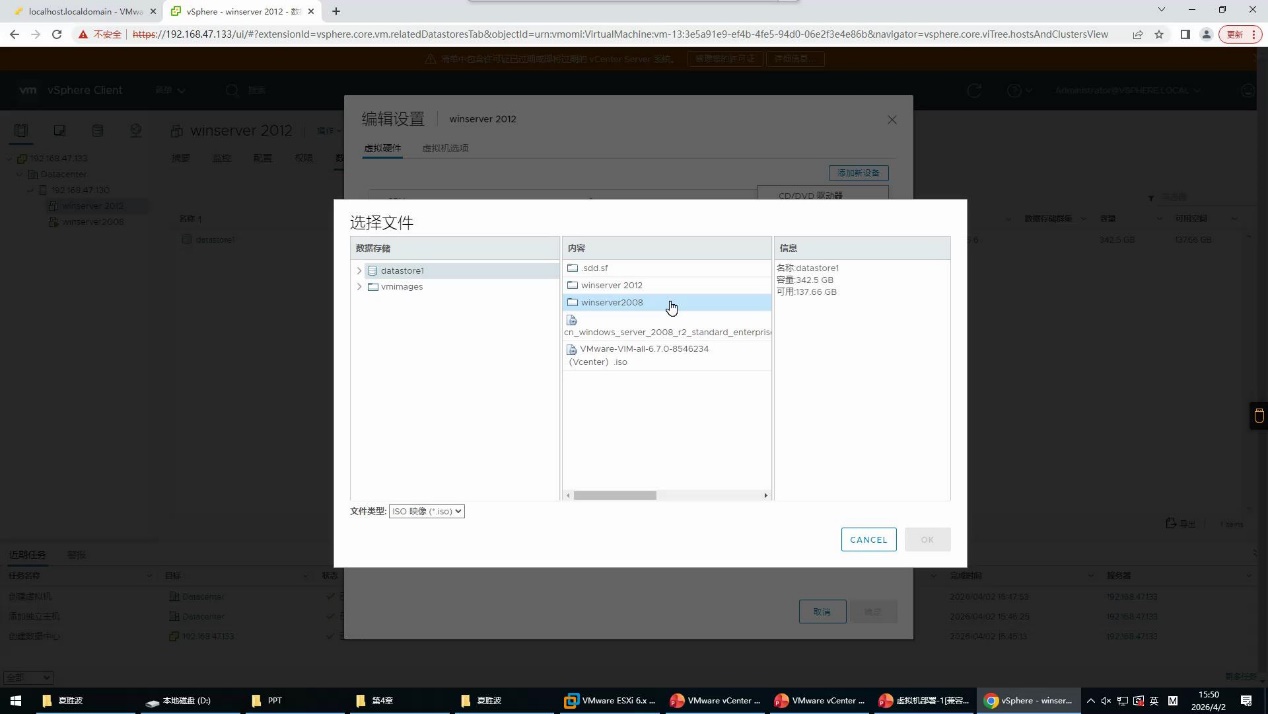Select the vmimages folder in the tree
The height and width of the screenshot is (714, 1268).
tap(401, 287)
